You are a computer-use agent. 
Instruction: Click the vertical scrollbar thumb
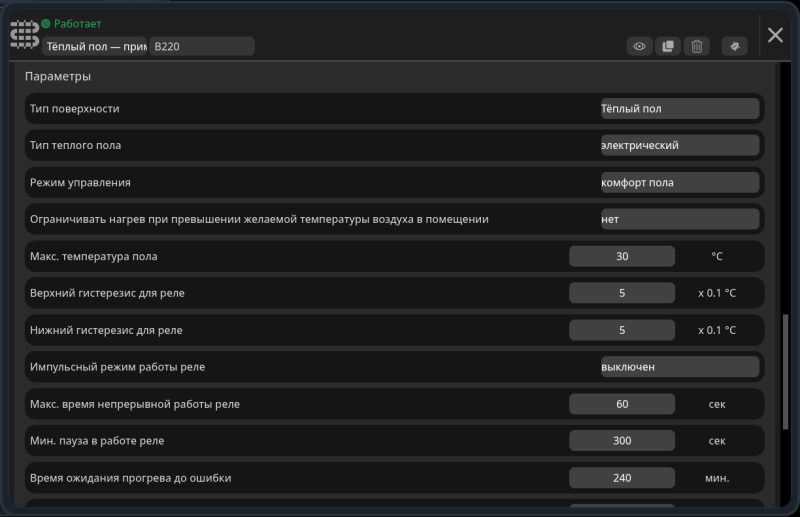(x=785, y=372)
